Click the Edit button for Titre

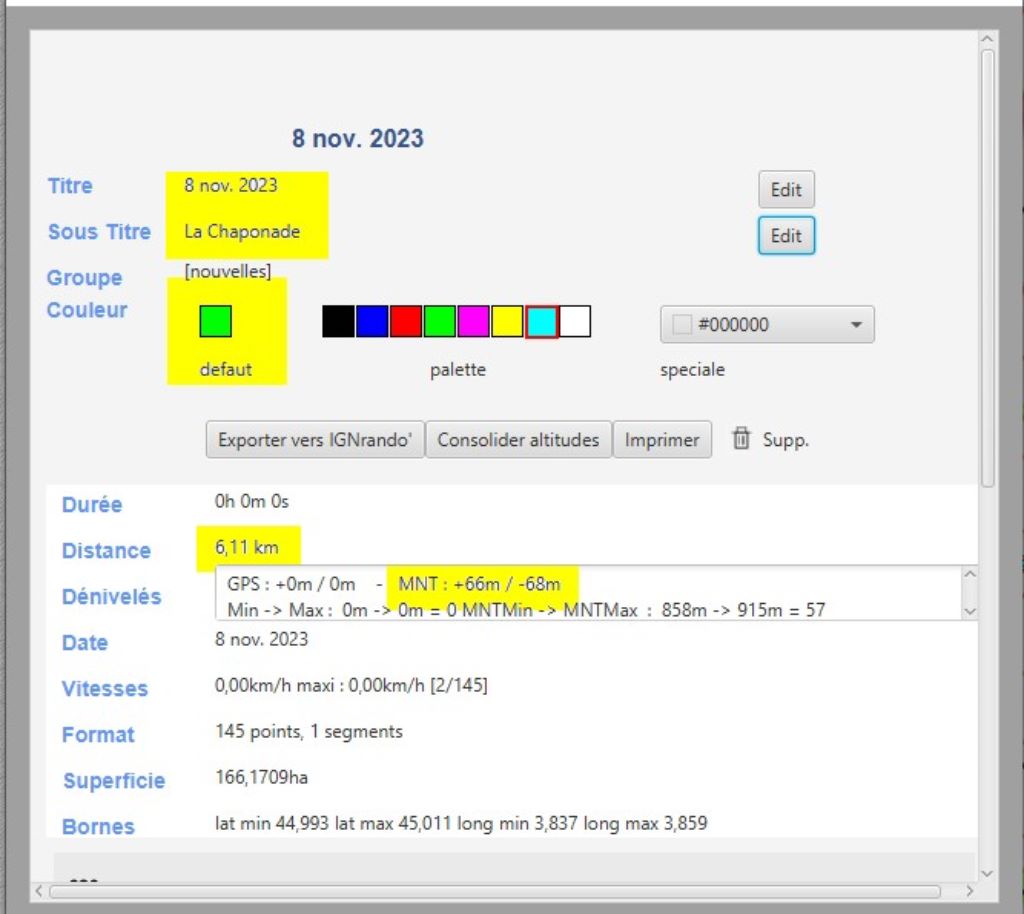point(786,190)
